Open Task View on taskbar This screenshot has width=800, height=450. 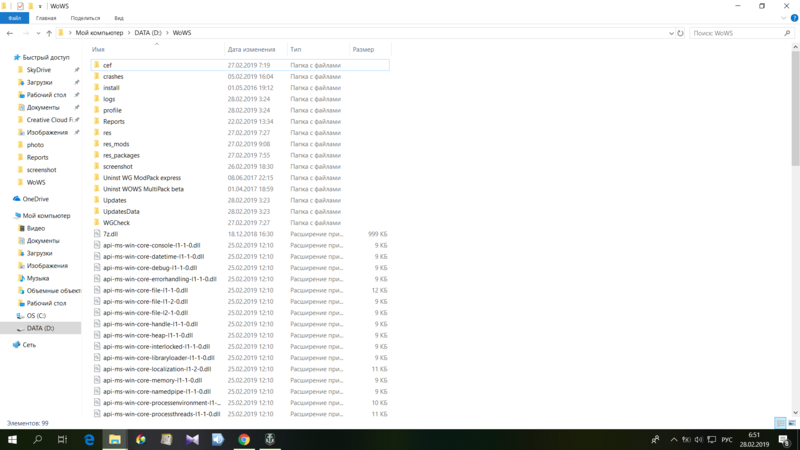[x=62, y=439]
